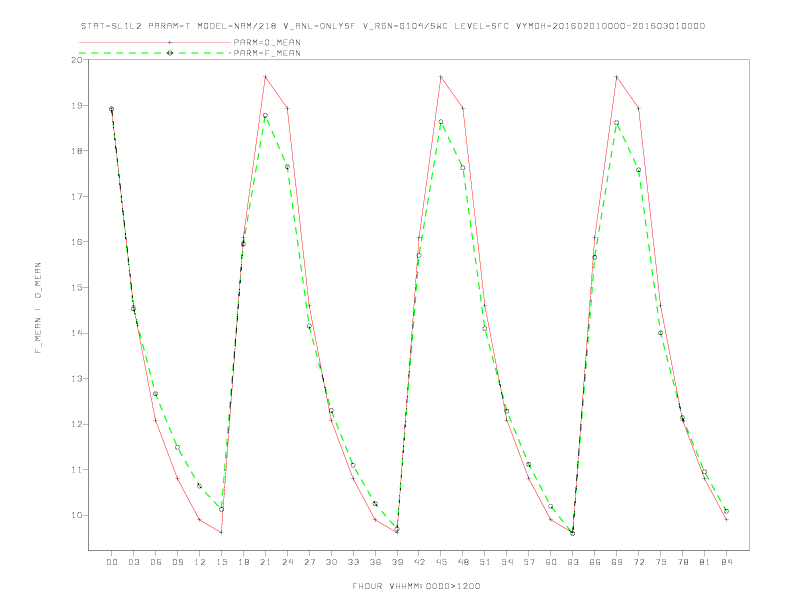Image resolution: width=792 pixels, height=612 pixels.
Task: Click x-axis forecast hour label 57
Action: 529,562
